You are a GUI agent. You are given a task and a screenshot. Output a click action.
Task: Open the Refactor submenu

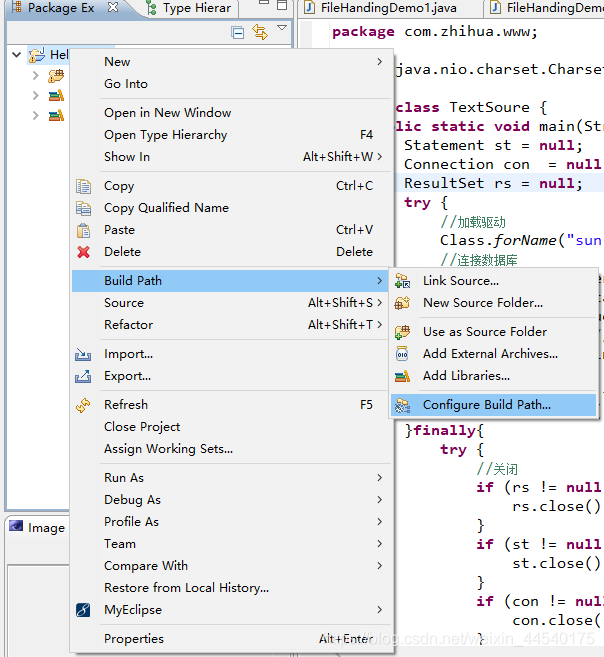coord(232,325)
